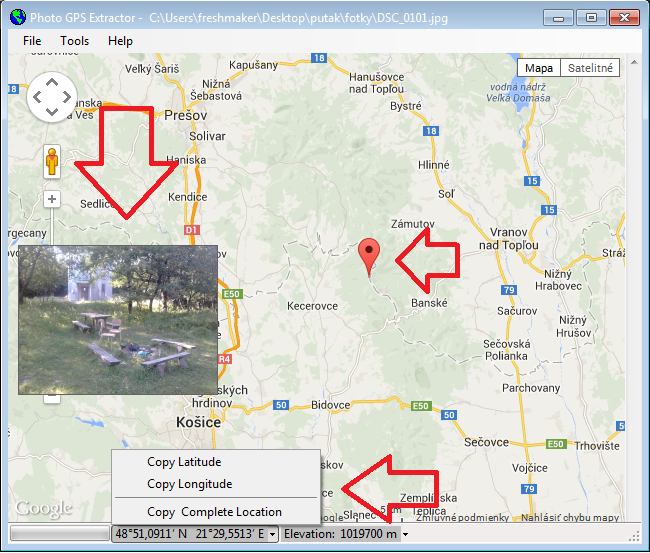The height and width of the screenshot is (553, 650).
Task: Pan map left with pan control
Action: pos(37,97)
